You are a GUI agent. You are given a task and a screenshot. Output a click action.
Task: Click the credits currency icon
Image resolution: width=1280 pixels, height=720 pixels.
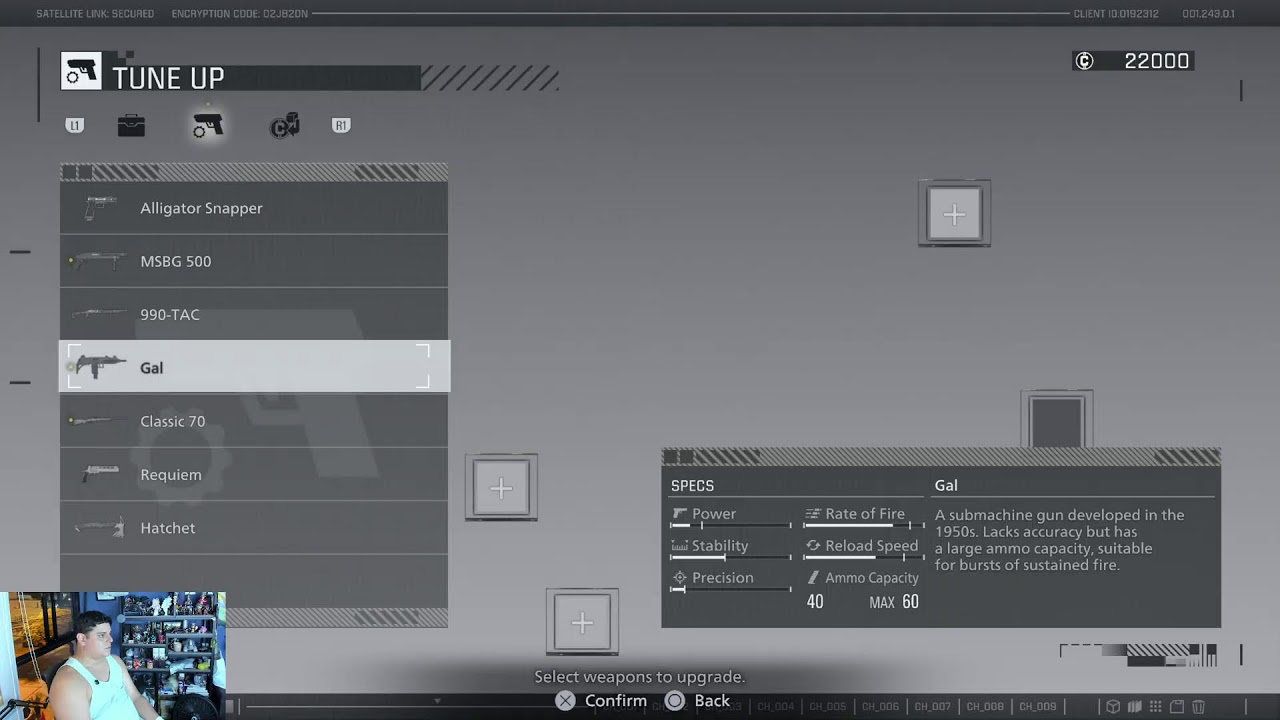[1084, 61]
